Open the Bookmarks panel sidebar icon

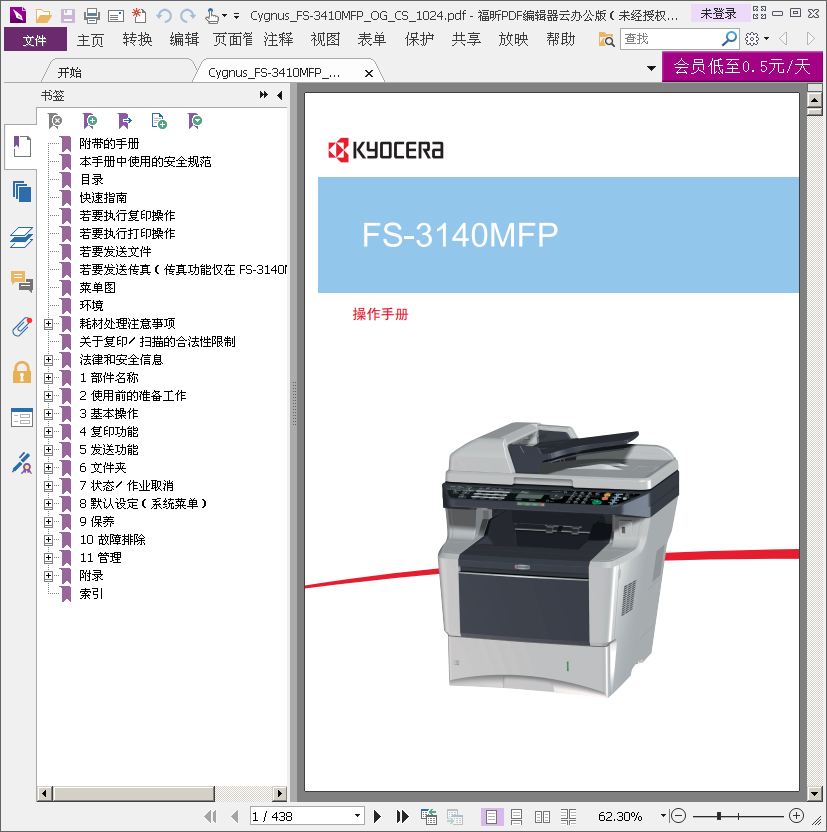pyautogui.click(x=22, y=146)
